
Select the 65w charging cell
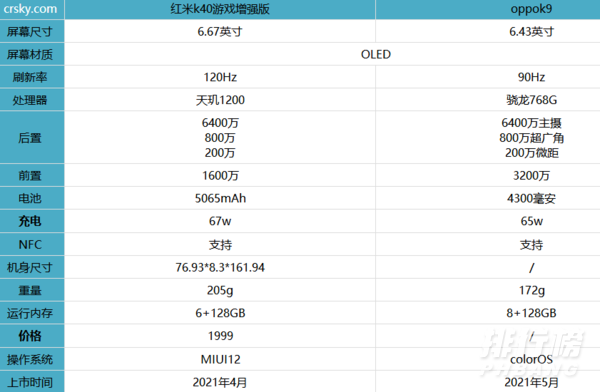click(488, 221)
